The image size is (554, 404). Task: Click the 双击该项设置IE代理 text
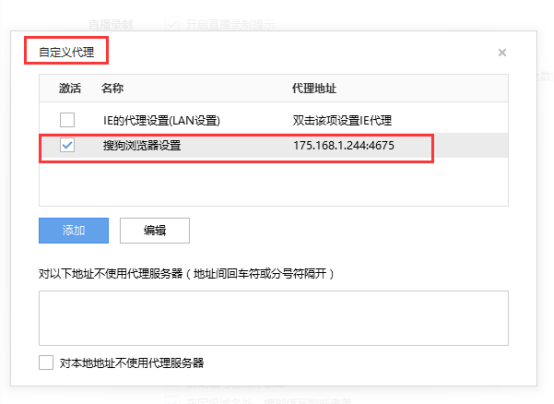(342, 121)
